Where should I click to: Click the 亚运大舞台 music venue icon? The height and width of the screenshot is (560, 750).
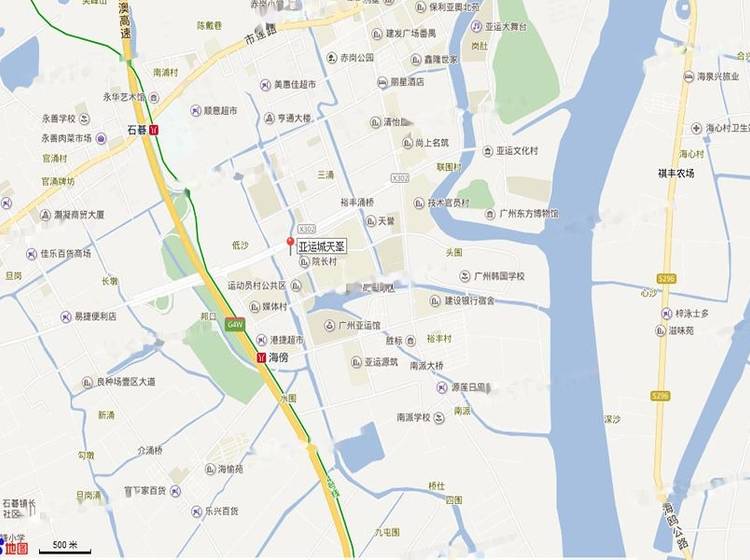[476, 26]
